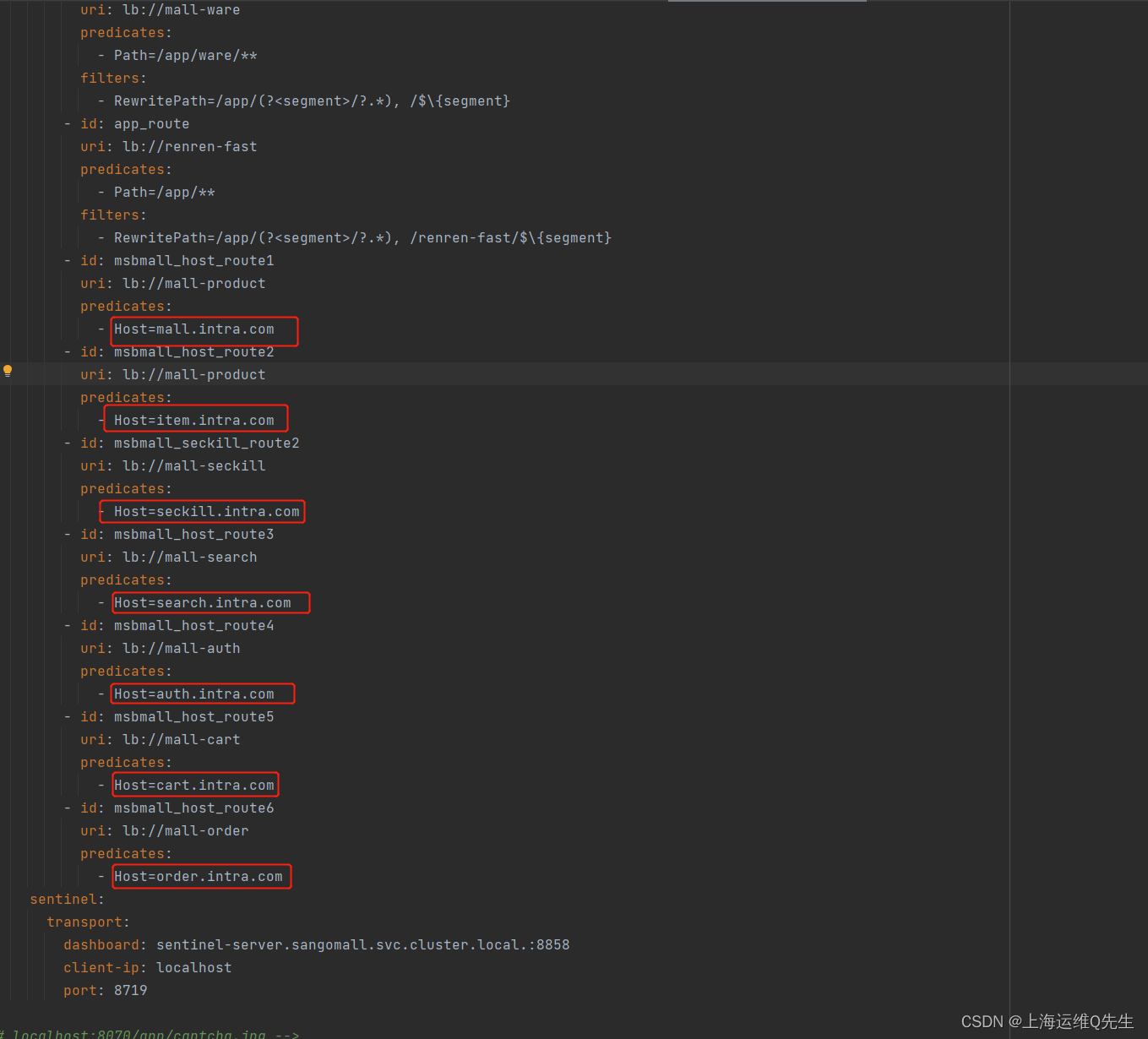Select 'Host=auth.intra.com' predicate text
The width and height of the screenshot is (1148, 1039).
click(194, 694)
